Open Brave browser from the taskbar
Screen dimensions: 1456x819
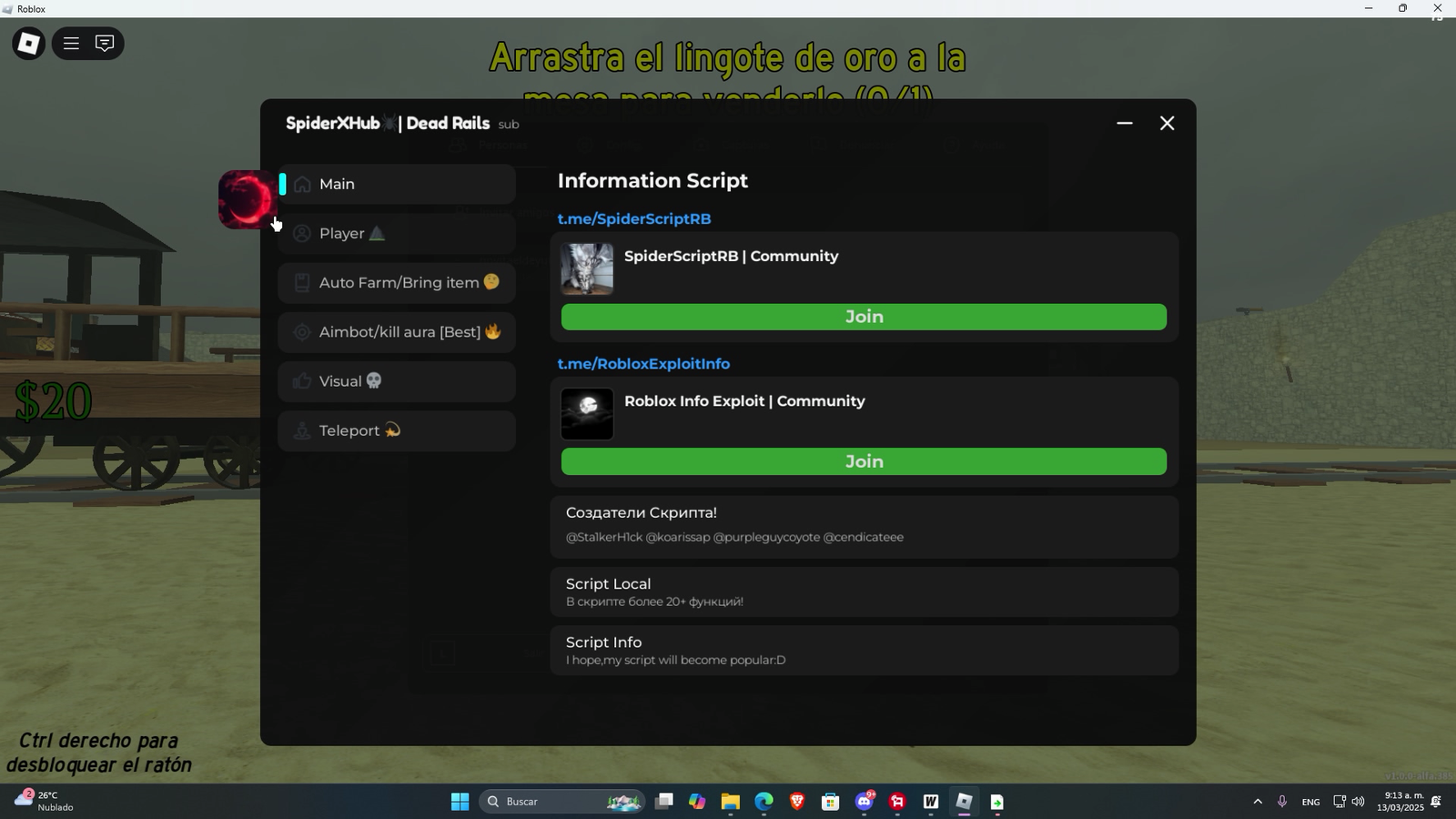[797, 802]
